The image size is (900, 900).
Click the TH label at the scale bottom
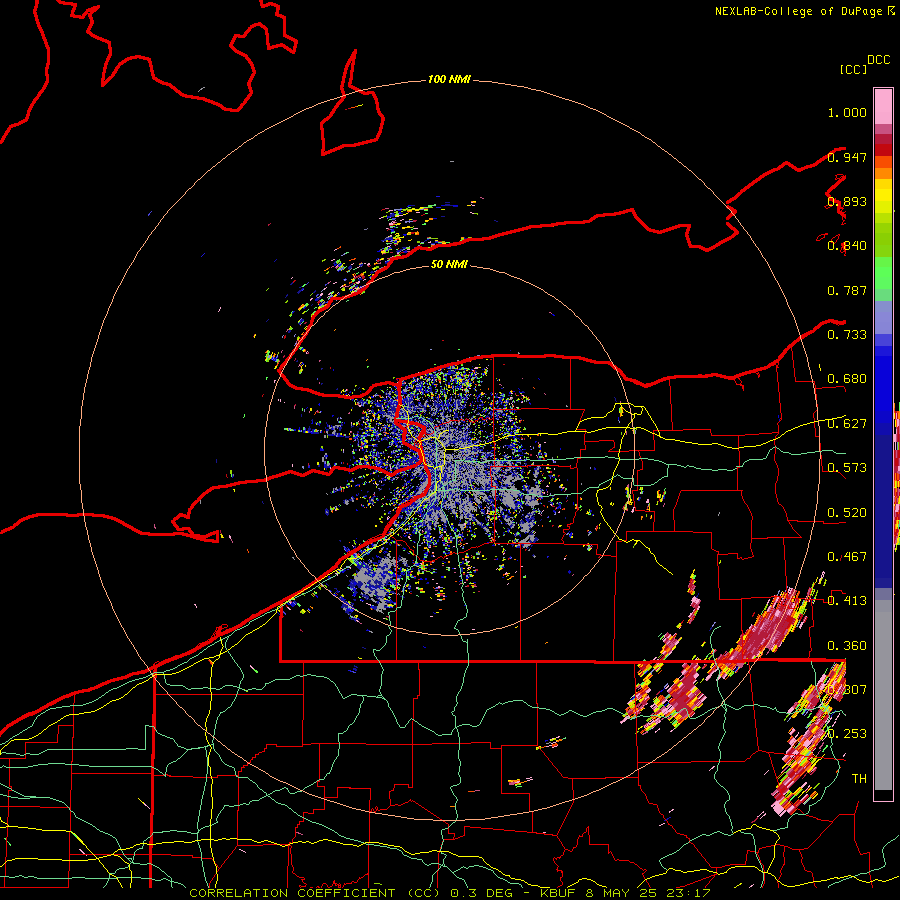point(859,779)
